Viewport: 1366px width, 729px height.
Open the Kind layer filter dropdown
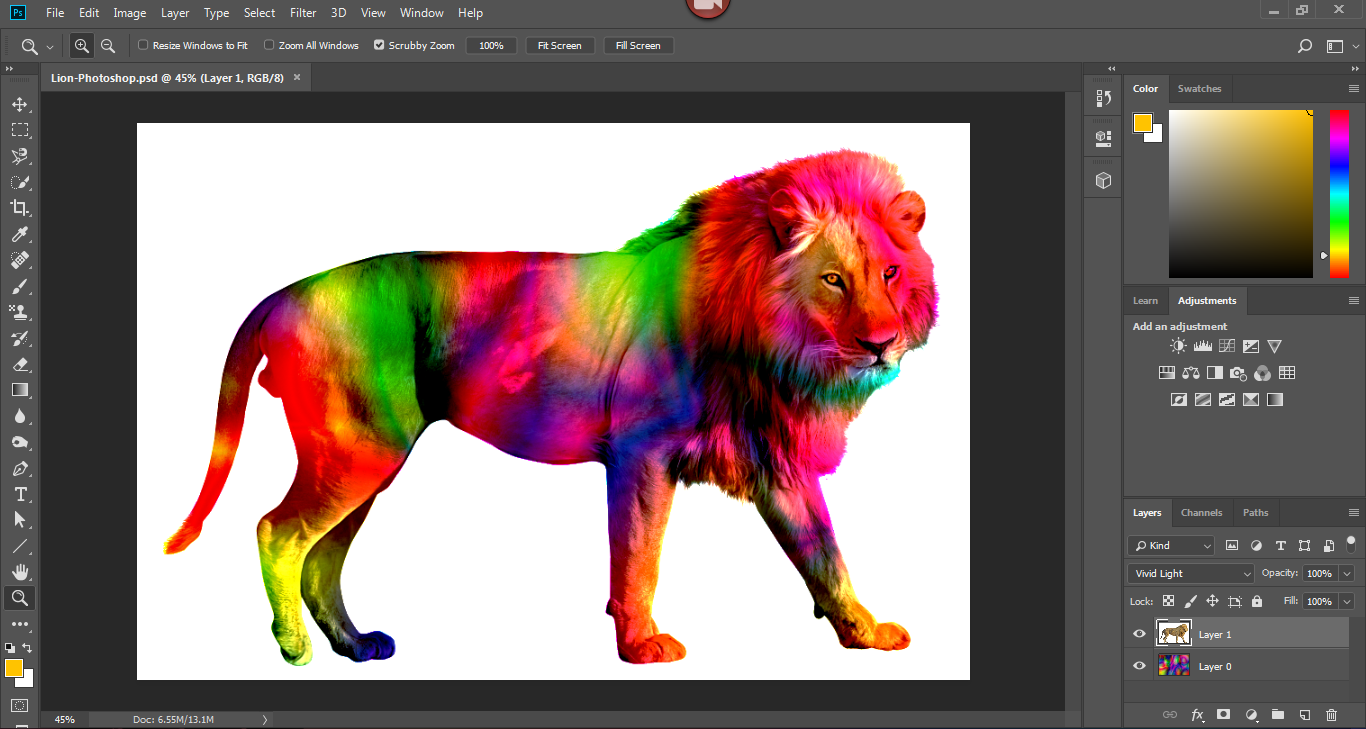[x=1171, y=546]
